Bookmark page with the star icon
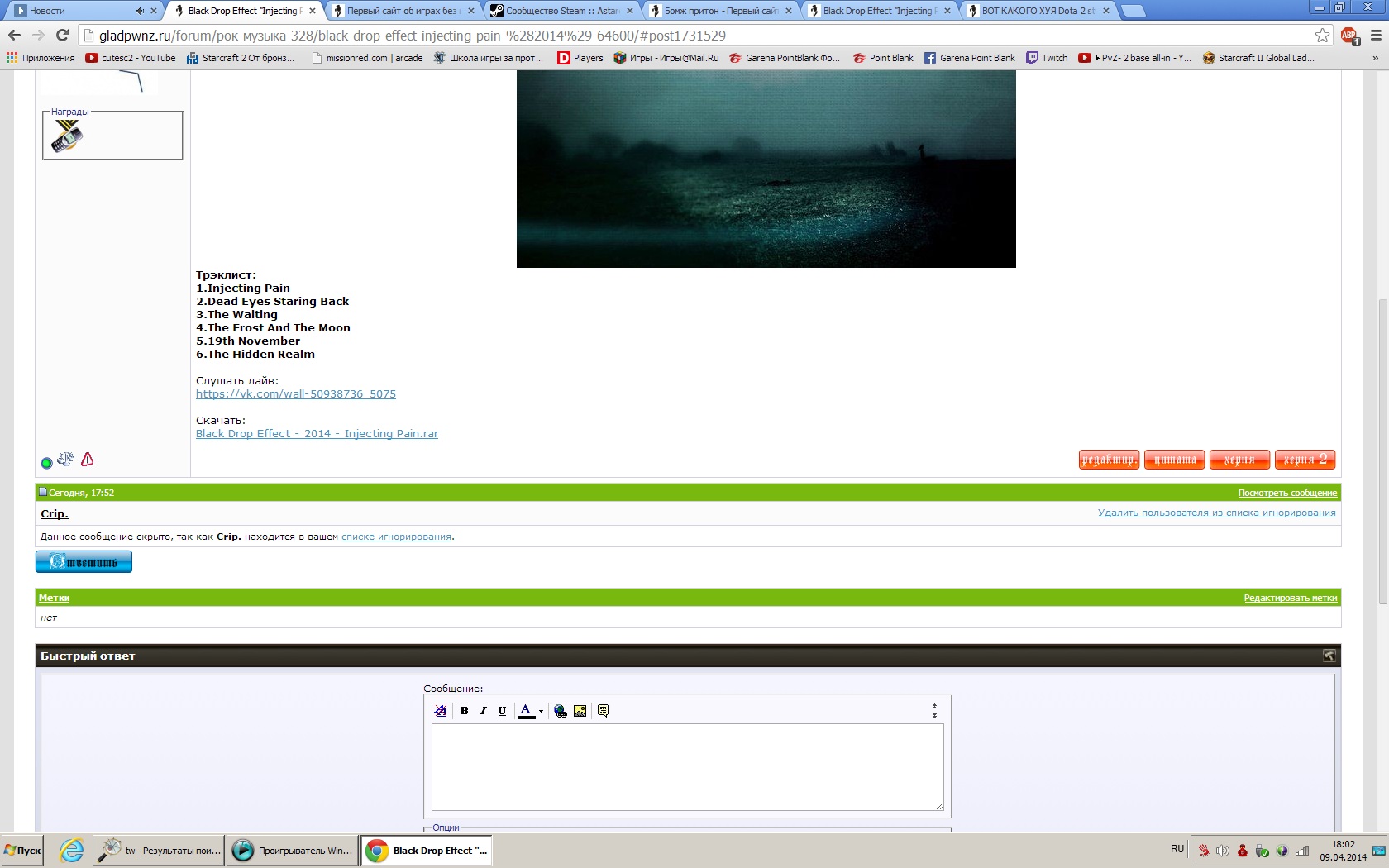 [x=1322, y=36]
